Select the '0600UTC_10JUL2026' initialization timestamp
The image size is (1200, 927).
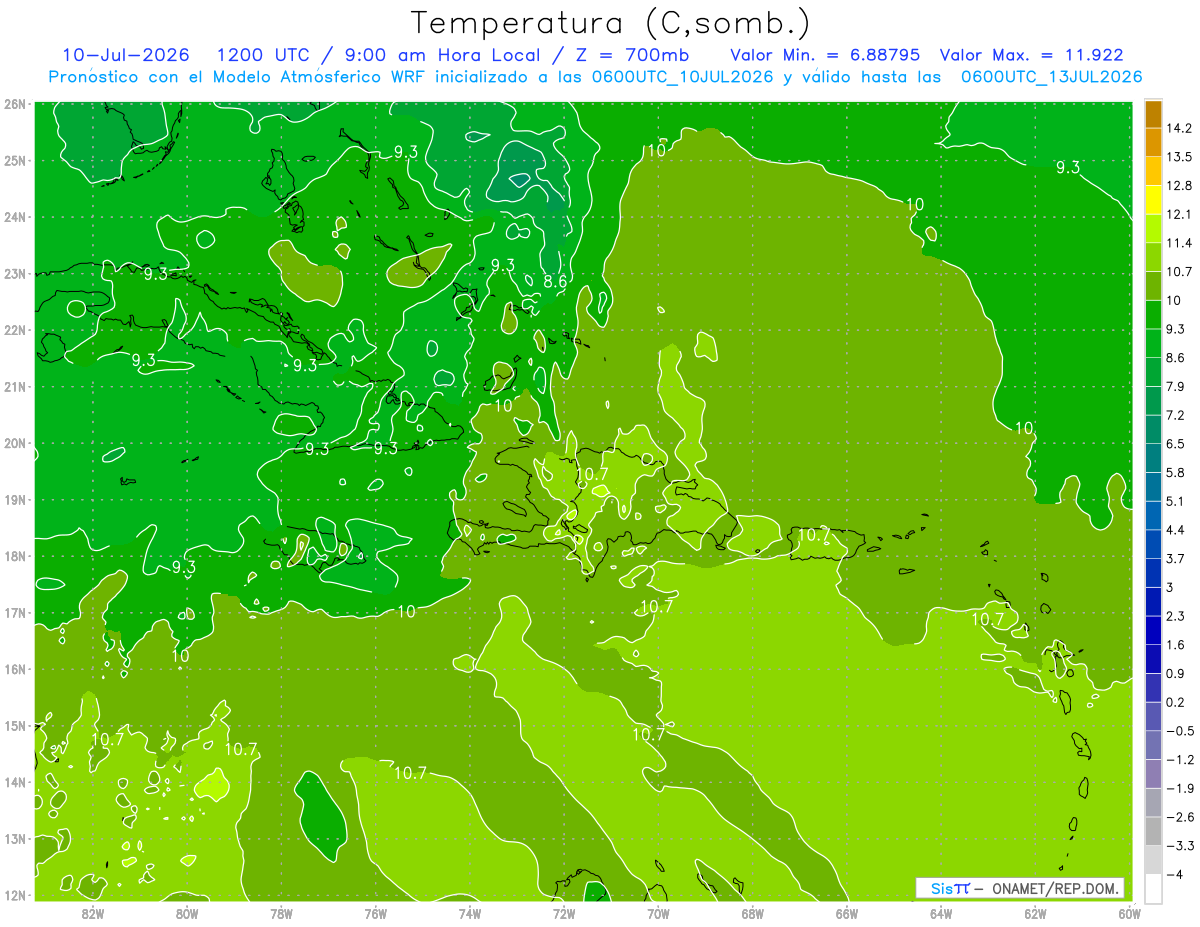[x=683, y=77]
